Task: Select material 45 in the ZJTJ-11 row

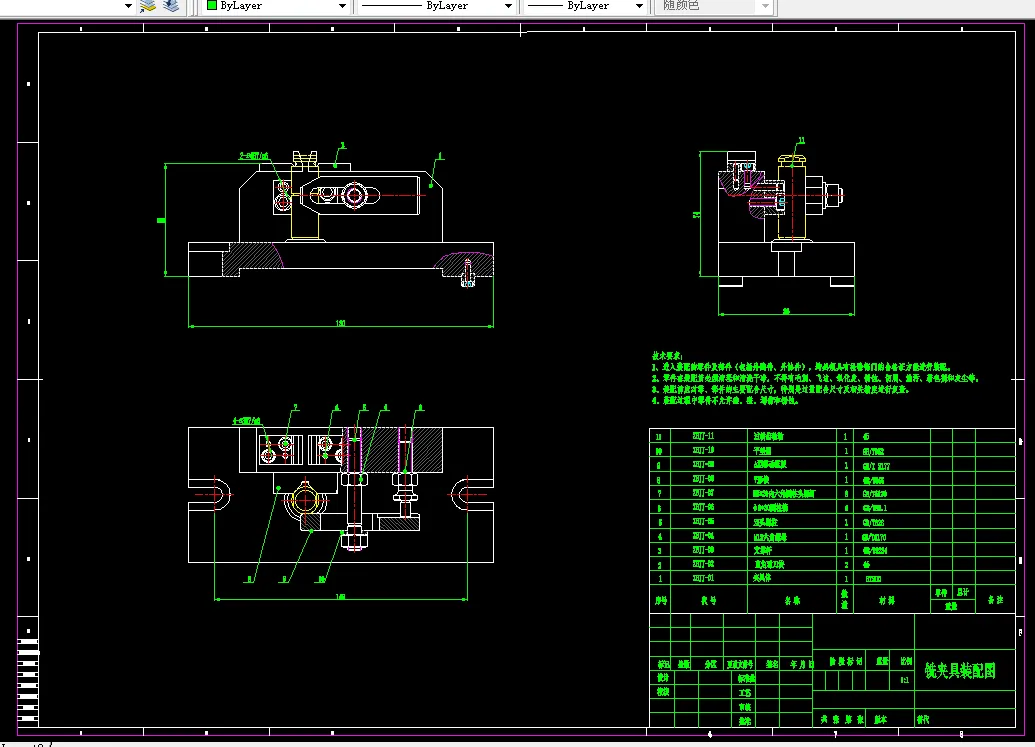Action: [x=866, y=437]
